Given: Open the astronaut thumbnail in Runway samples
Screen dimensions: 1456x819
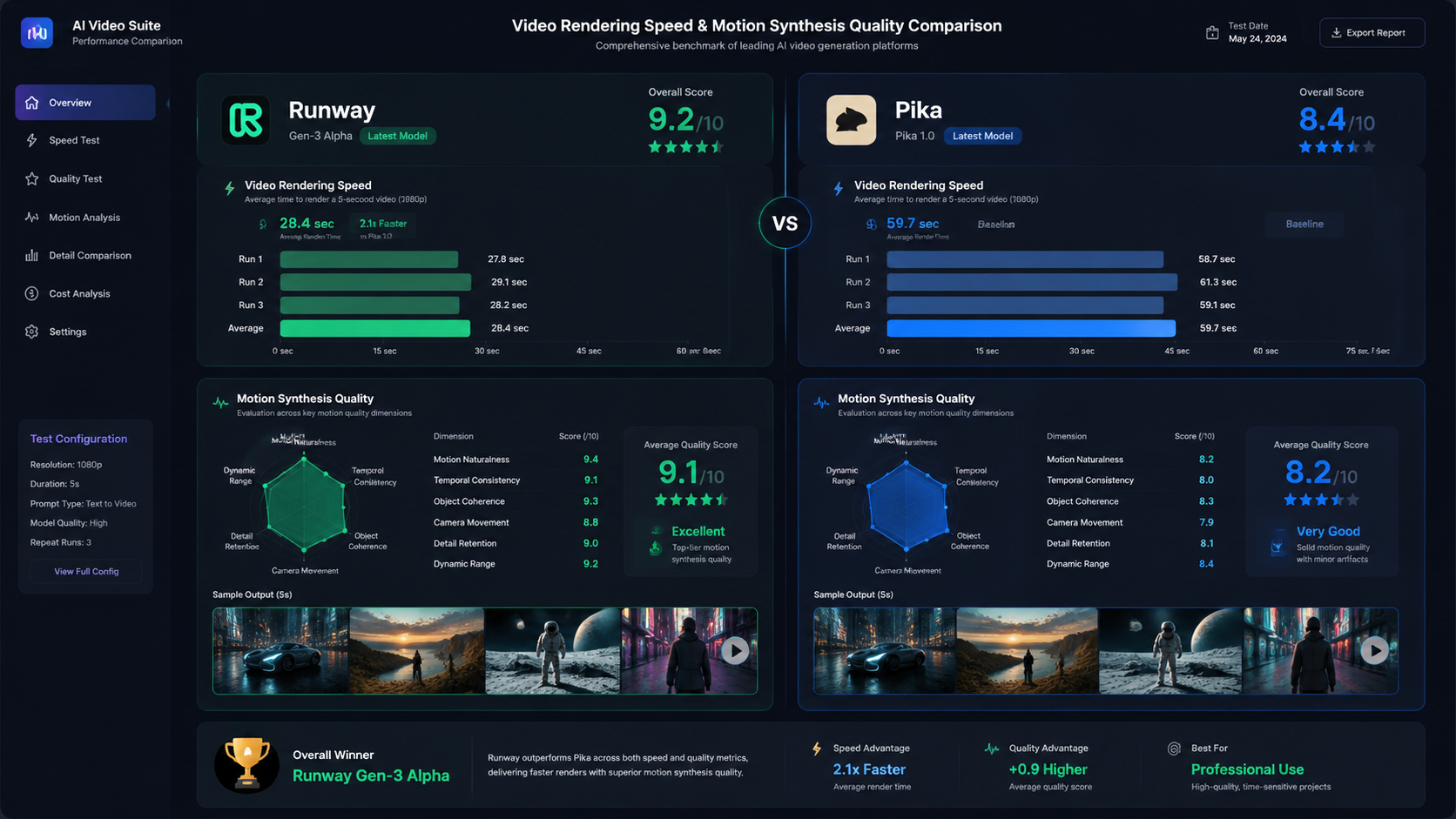Looking at the screenshot, I should coord(553,650).
